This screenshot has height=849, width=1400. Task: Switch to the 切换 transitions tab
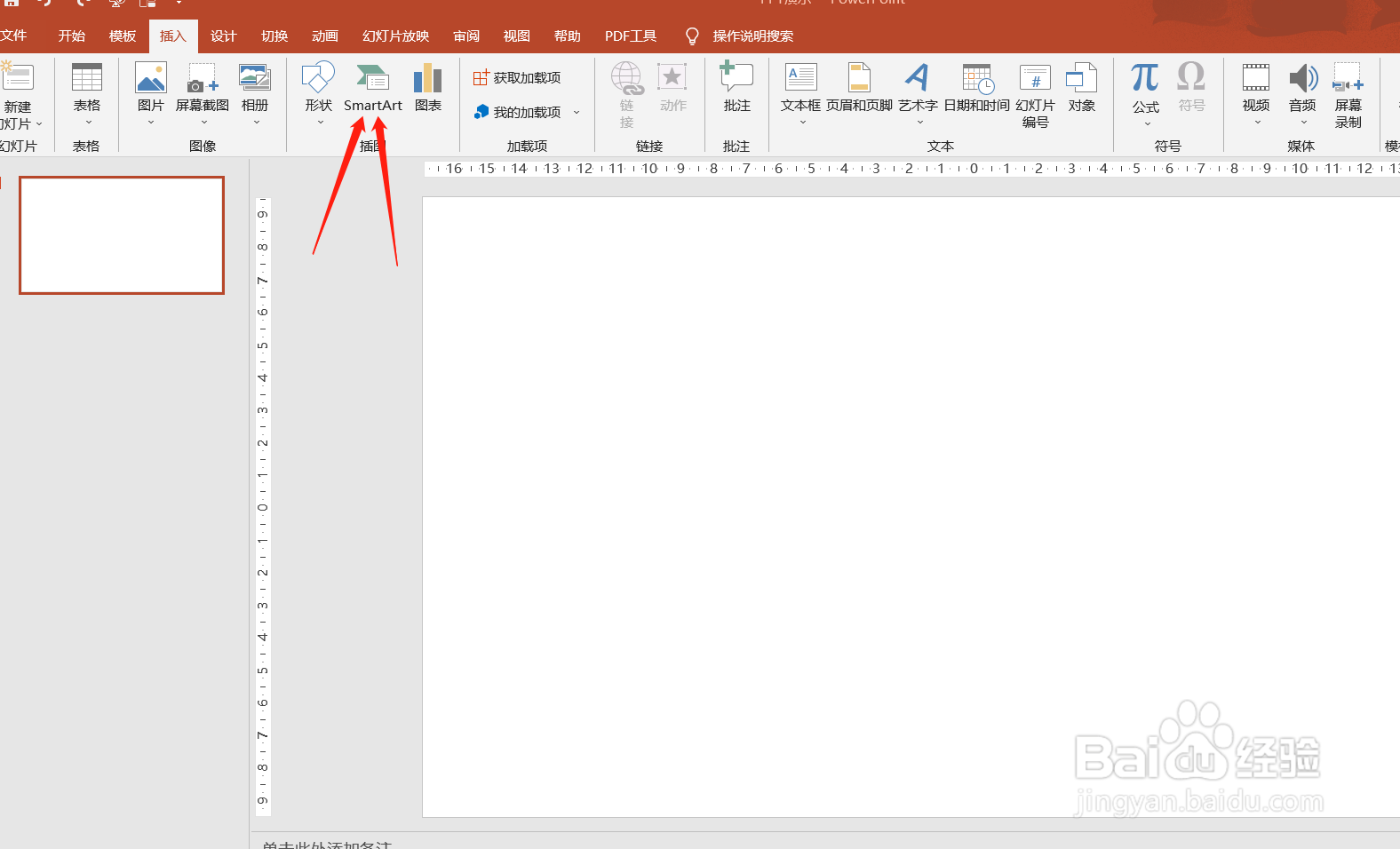click(274, 36)
